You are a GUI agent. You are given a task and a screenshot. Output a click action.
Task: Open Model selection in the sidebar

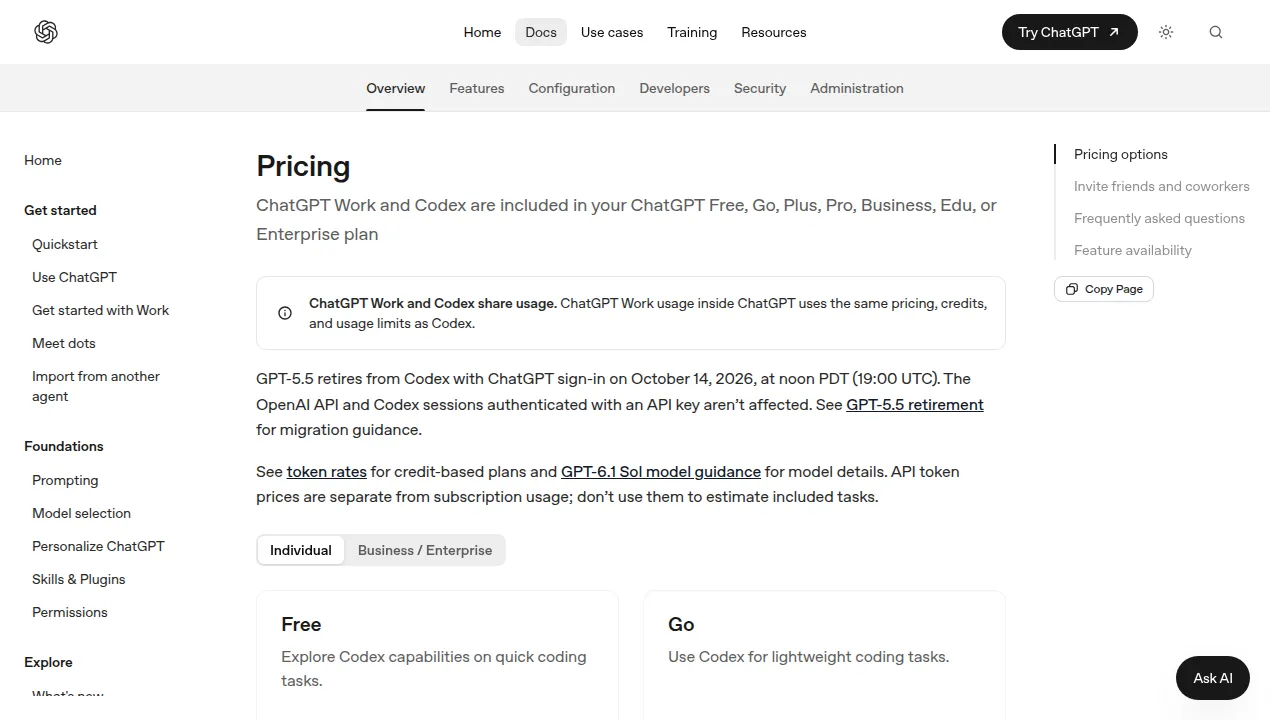[81, 513]
